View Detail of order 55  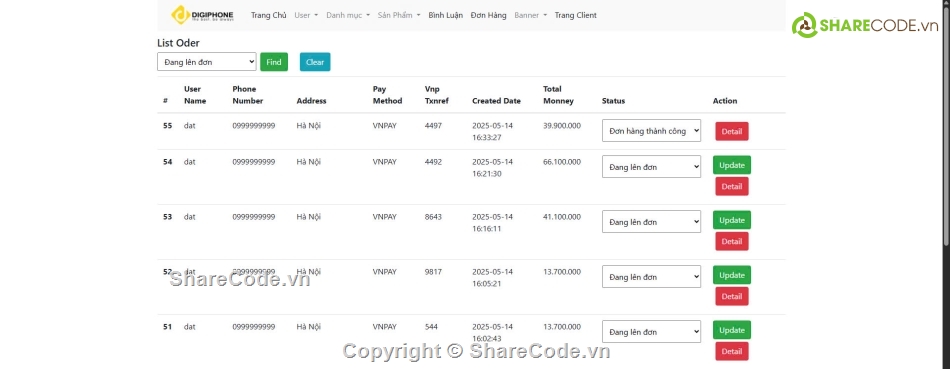[732, 131]
